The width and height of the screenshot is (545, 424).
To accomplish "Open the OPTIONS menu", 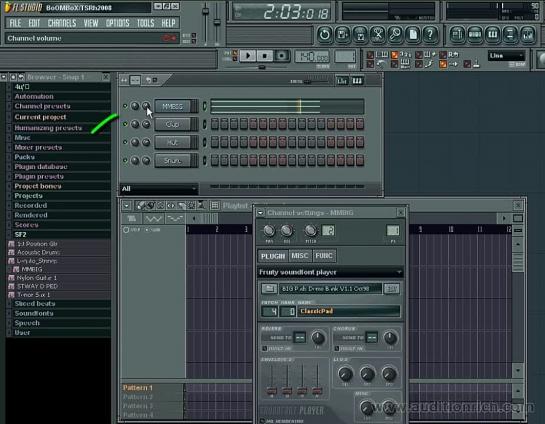I will coord(117,23).
